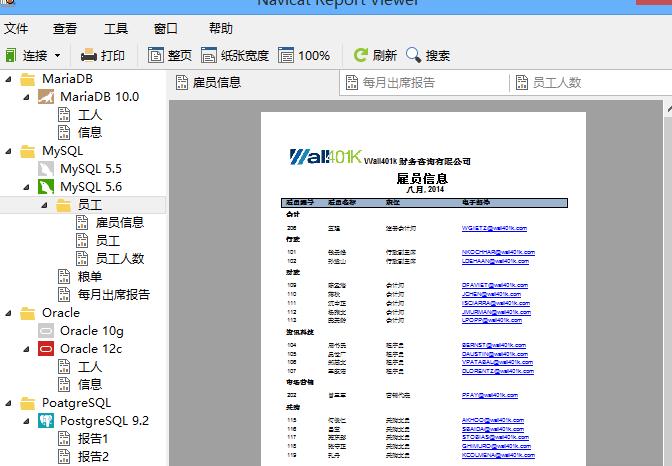Viewport: 672px width, 466px height.
Task: Open the WGIETZ@wall401k.com email link
Action: click(494, 228)
